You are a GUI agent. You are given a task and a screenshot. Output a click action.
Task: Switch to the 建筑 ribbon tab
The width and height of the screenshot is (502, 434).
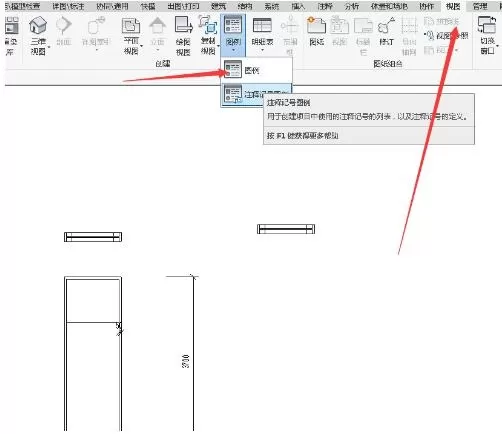point(218,6)
